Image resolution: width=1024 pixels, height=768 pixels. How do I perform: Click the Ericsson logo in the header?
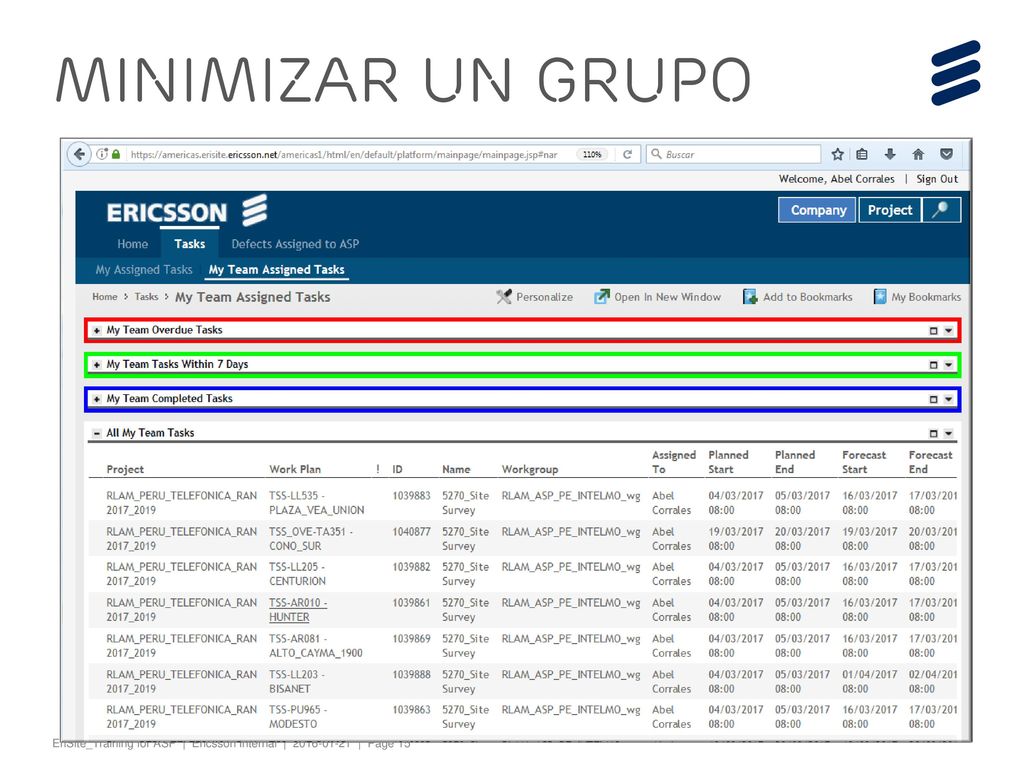(187, 212)
